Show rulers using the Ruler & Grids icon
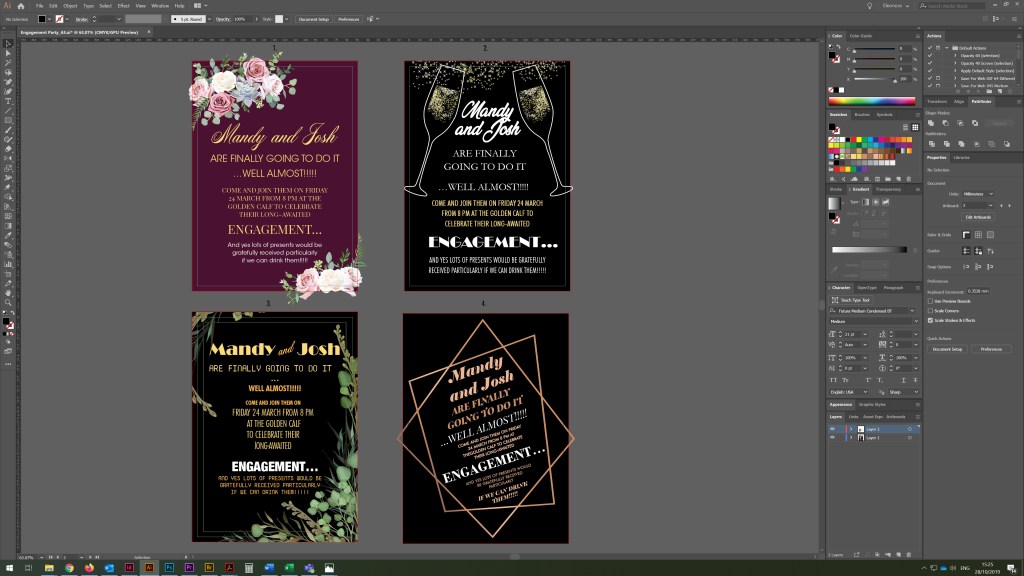Image resolution: width=1024 pixels, height=576 pixels. (x=966, y=234)
